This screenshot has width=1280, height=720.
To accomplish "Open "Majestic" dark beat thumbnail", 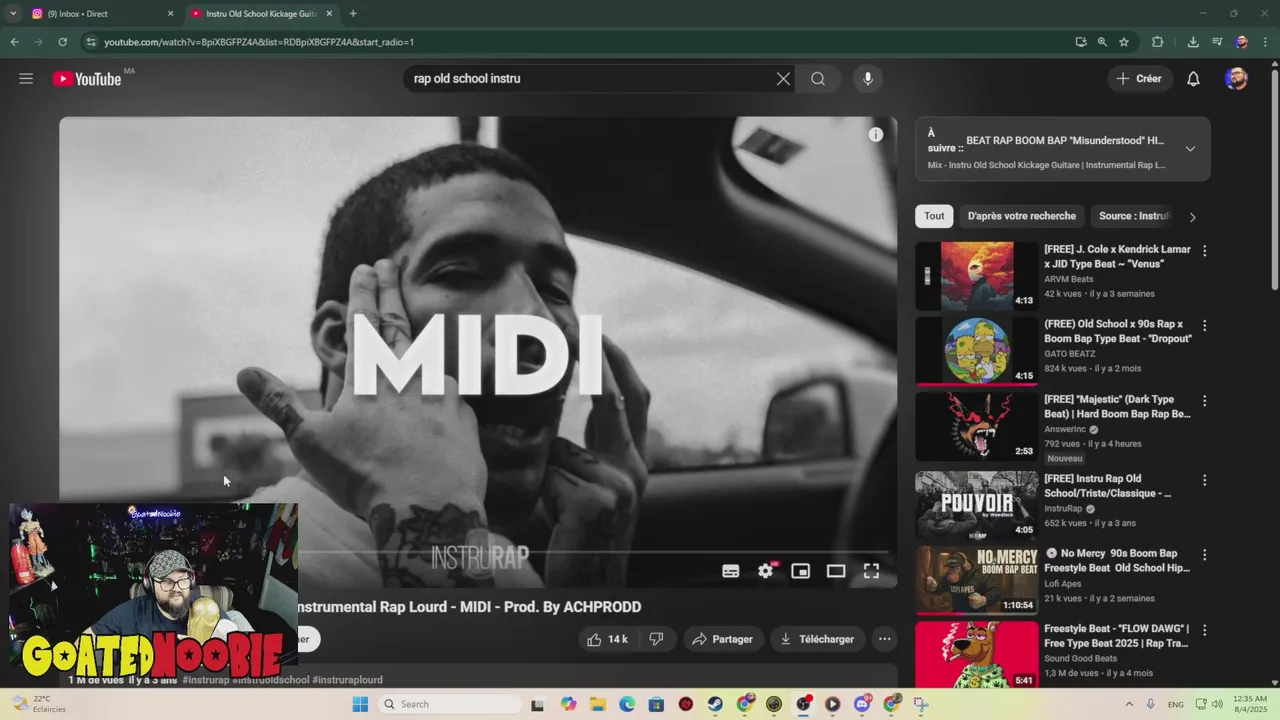I will coord(977,426).
